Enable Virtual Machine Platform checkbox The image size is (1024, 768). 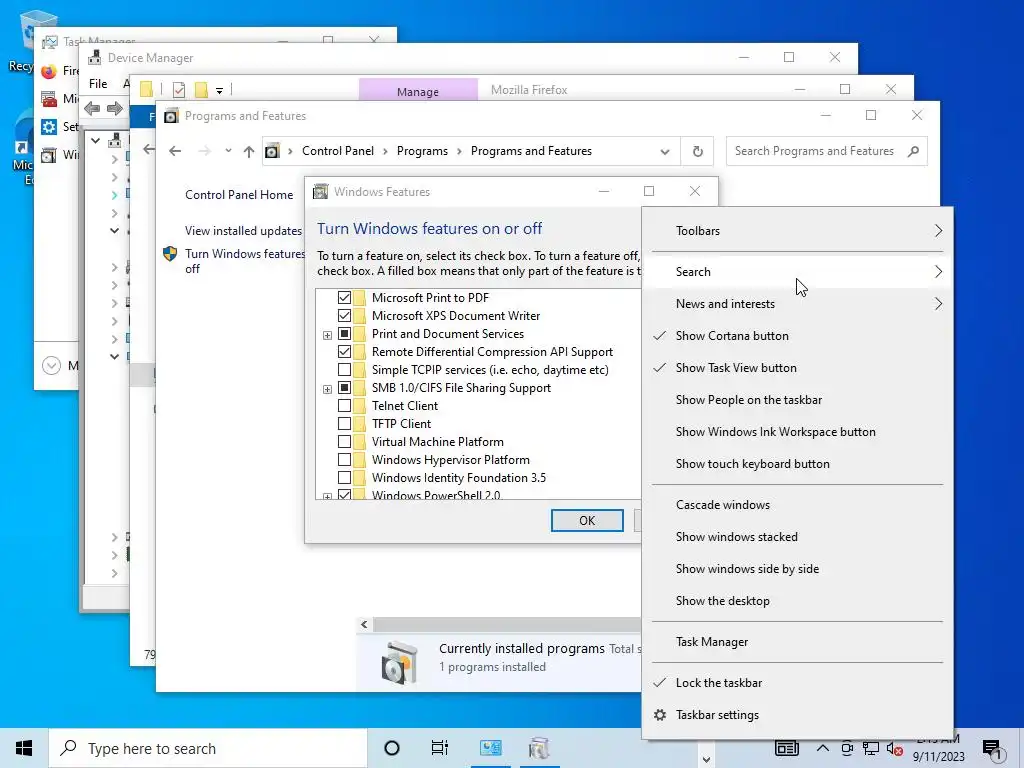click(344, 441)
